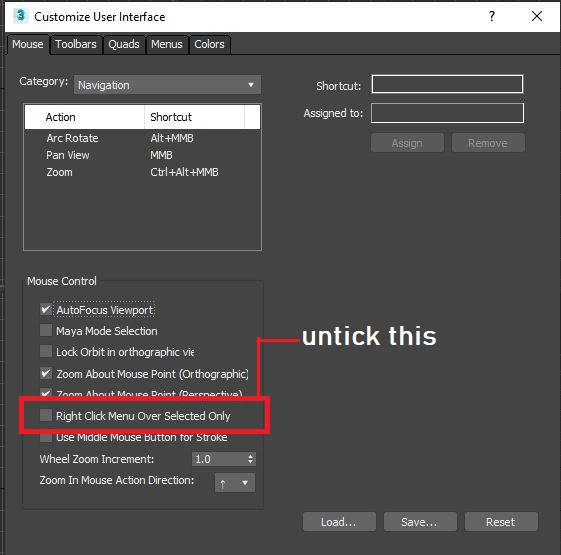This screenshot has width=561, height=555.
Task: Enable Maya Mode Selection checkbox
Action: tap(46, 330)
